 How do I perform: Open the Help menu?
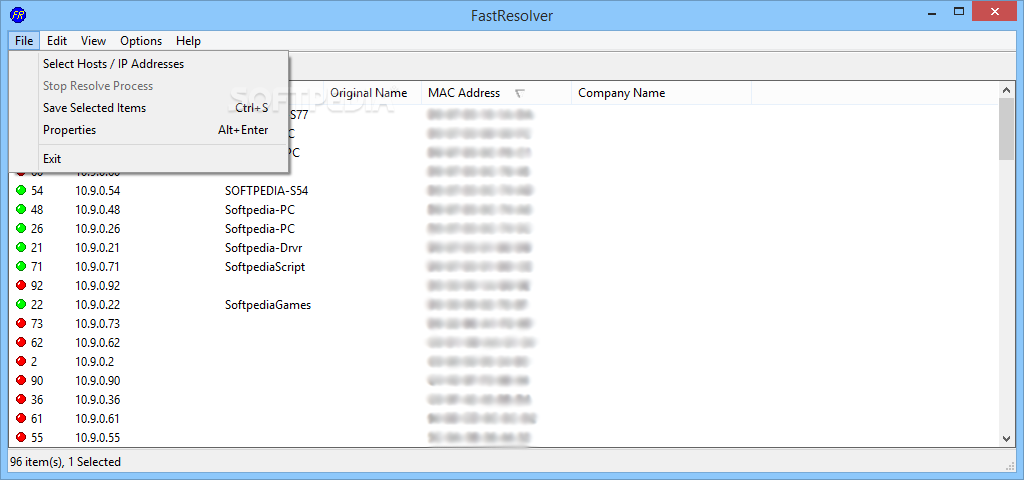(x=188, y=40)
